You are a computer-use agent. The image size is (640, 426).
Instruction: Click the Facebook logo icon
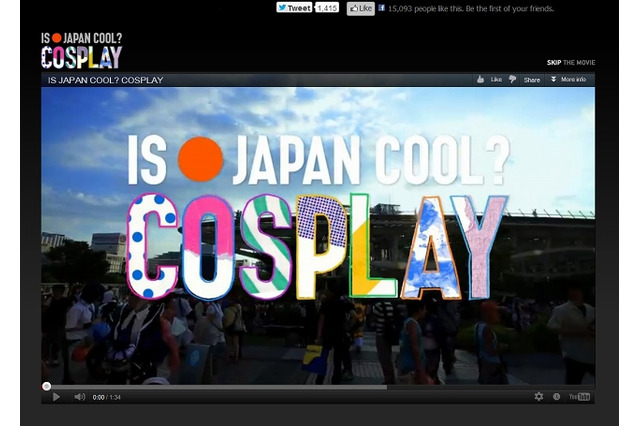(x=381, y=8)
